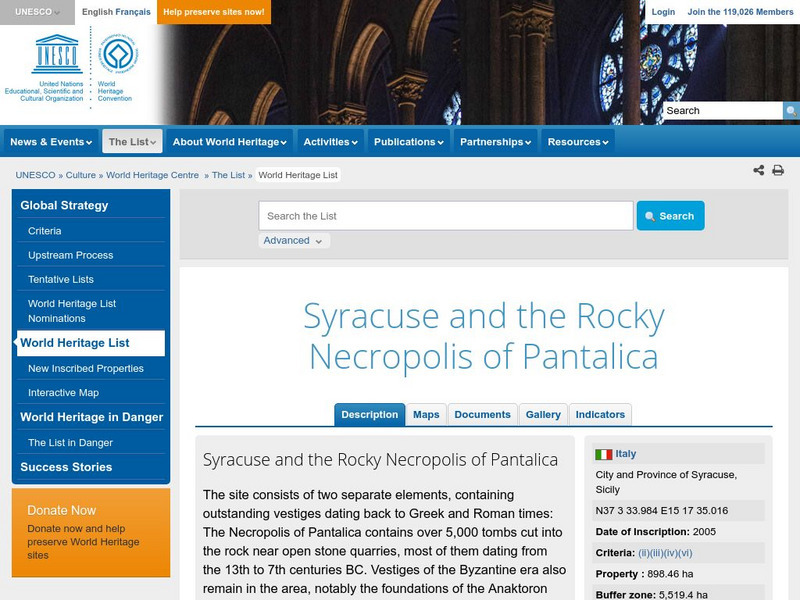The width and height of the screenshot is (800, 600).
Task: Open the UNESCO dropdown in the top-left corner
Action: tap(33, 10)
